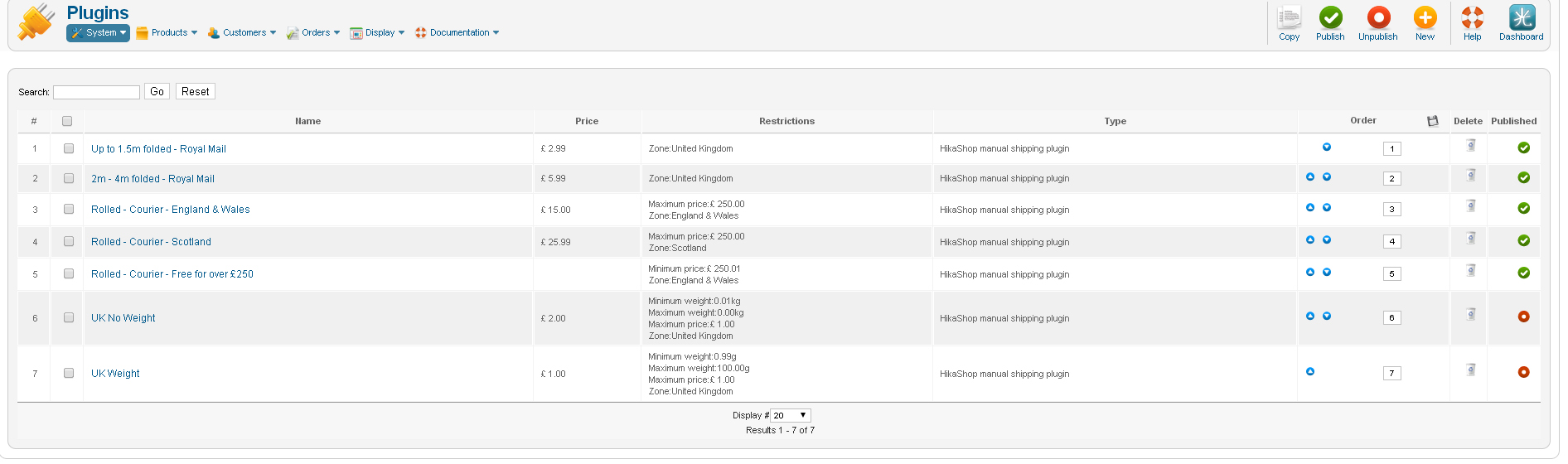
Task: Delete the UK No Weight shipping method
Action: pos(1471,314)
